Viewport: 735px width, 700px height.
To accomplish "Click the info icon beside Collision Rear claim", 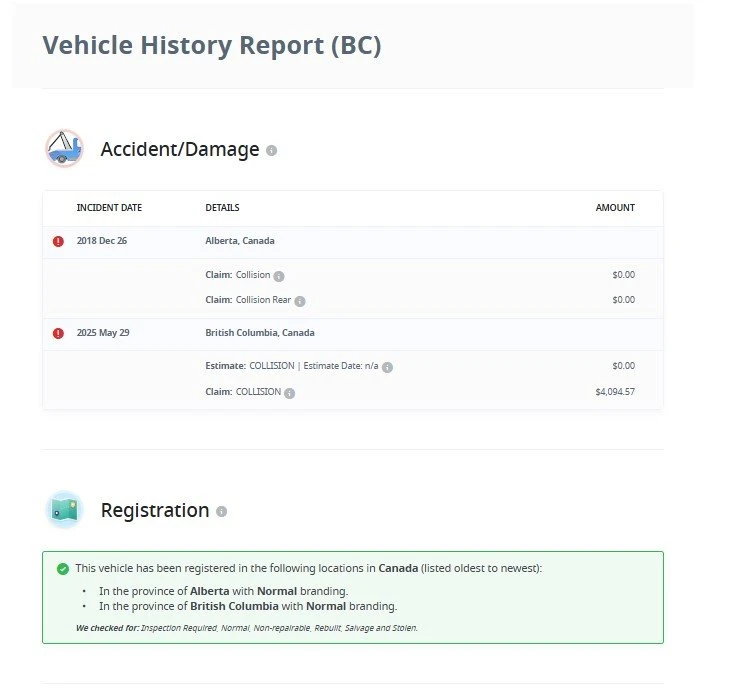I will pos(300,301).
